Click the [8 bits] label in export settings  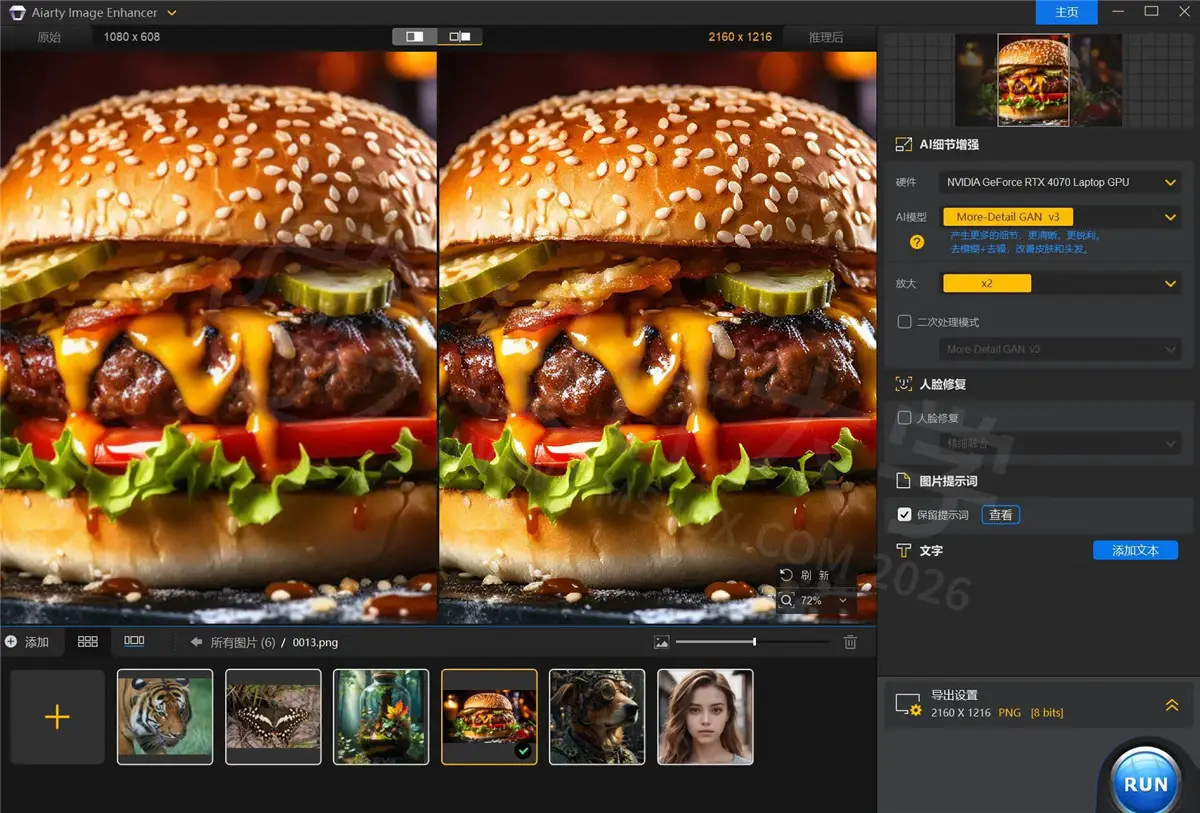pyautogui.click(x=1047, y=713)
